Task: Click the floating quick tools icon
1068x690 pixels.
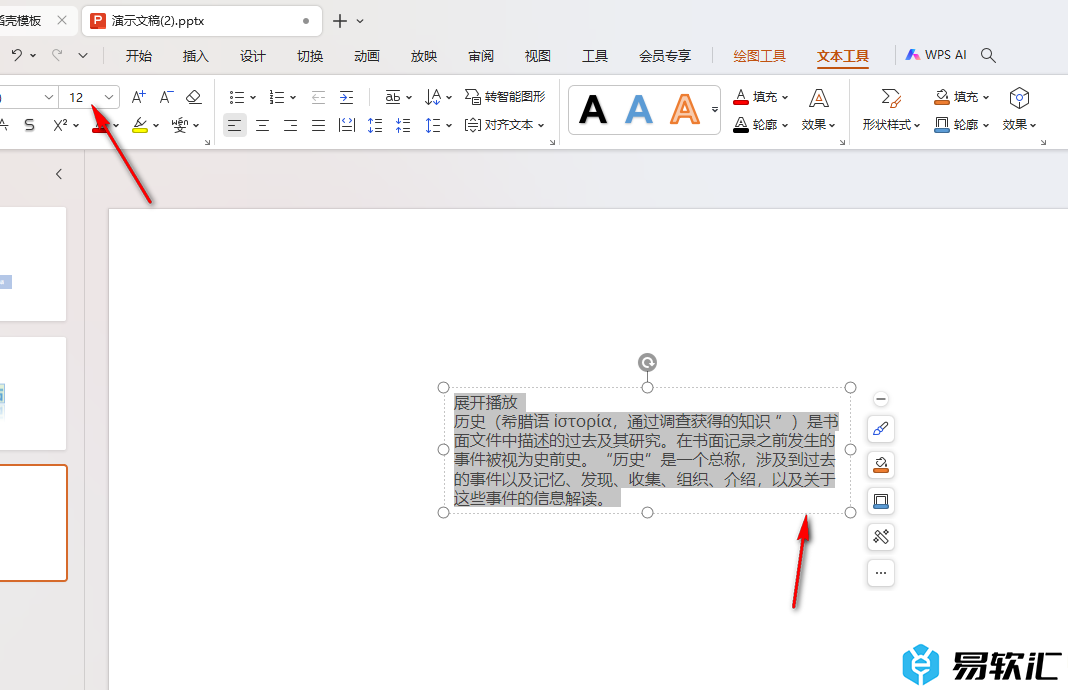Action: (x=881, y=537)
